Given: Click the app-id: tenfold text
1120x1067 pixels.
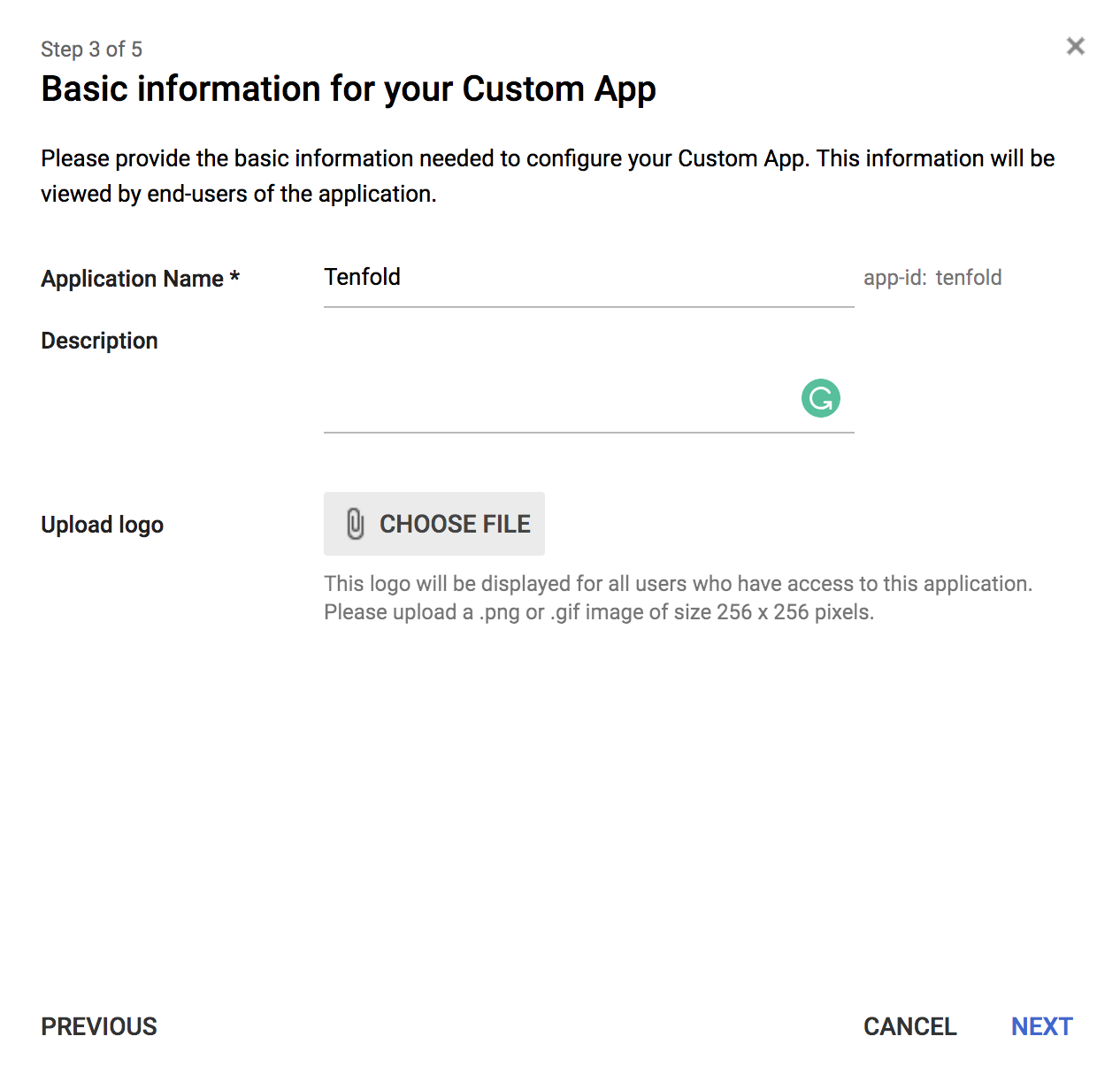Looking at the screenshot, I should [932, 278].
